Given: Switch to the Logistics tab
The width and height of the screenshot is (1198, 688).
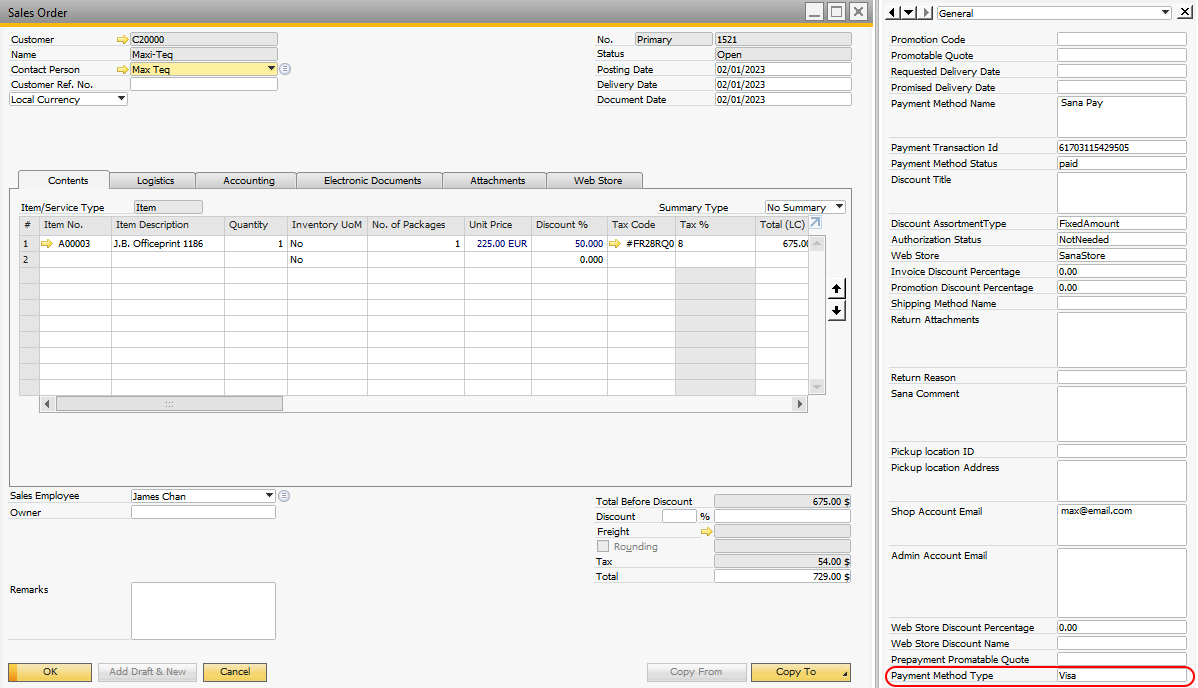Looking at the screenshot, I should coord(155,181).
